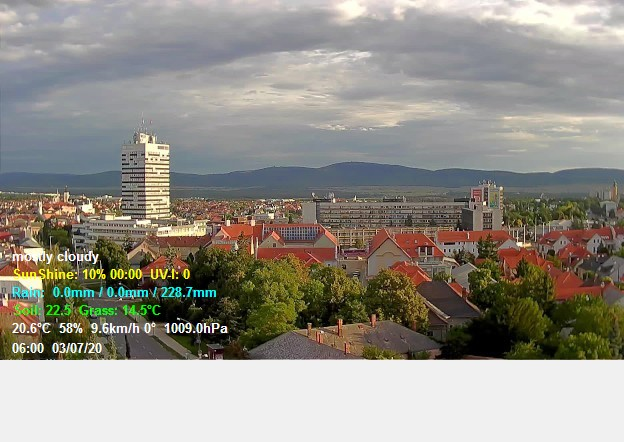The width and height of the screenshot is (624, 442).
Task: Select the '03/07/20' date stamp
Action: 77,348
